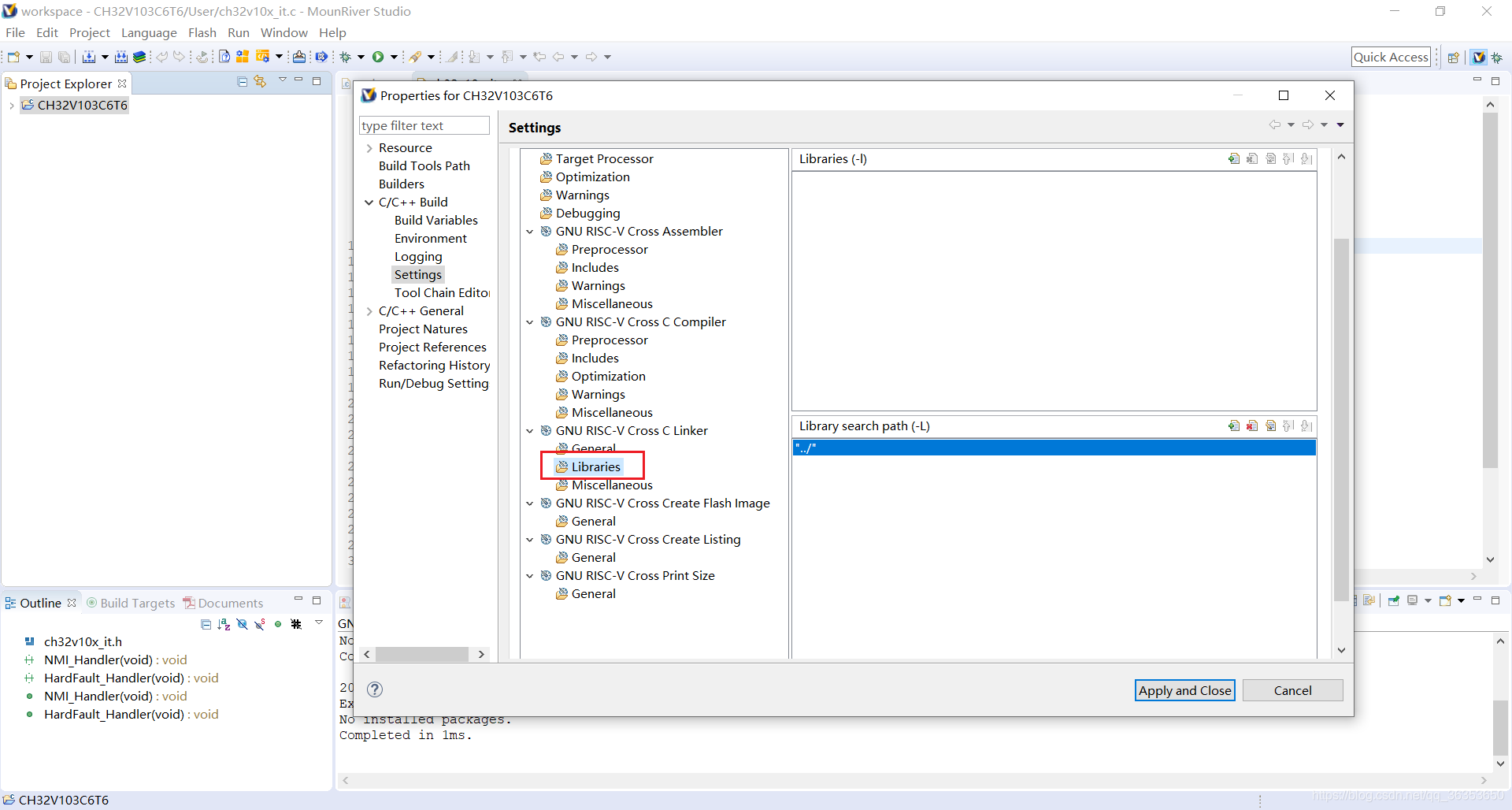Toggle Hide Fields icon in Outline toolbar
The width and height of the screenshot is (1512, 810).
point(242,624)
